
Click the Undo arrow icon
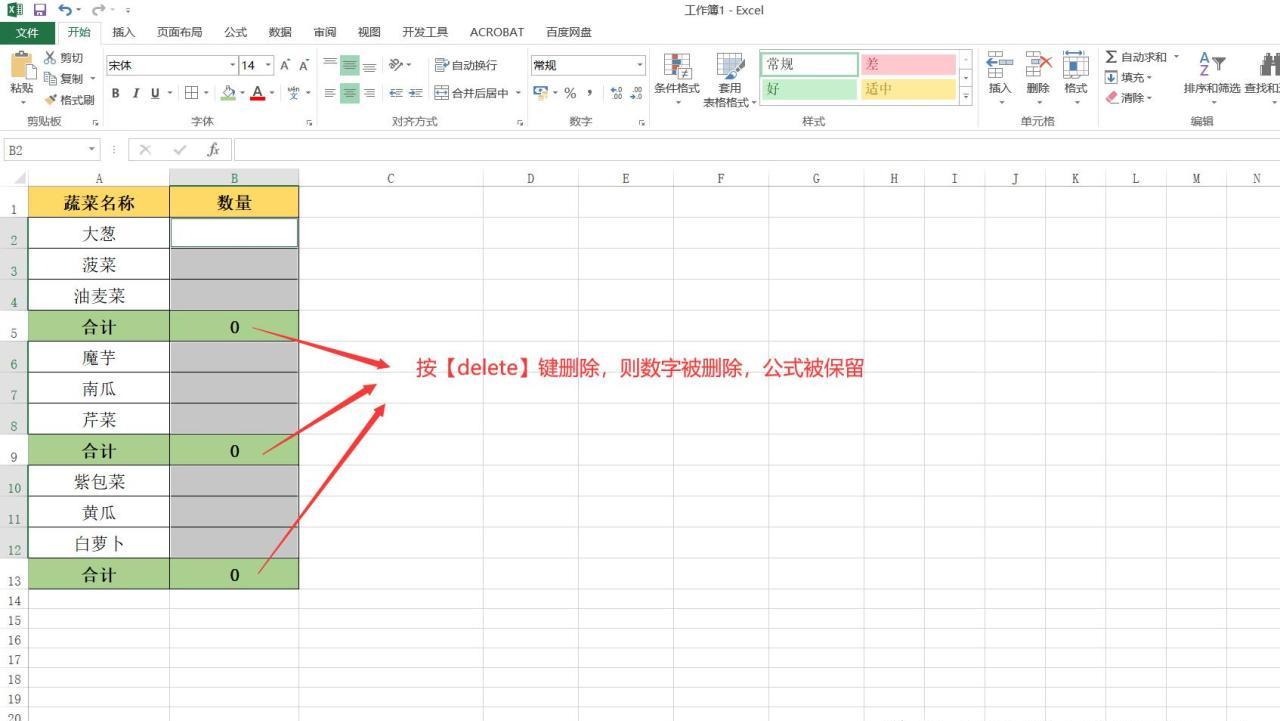point(64,10)
